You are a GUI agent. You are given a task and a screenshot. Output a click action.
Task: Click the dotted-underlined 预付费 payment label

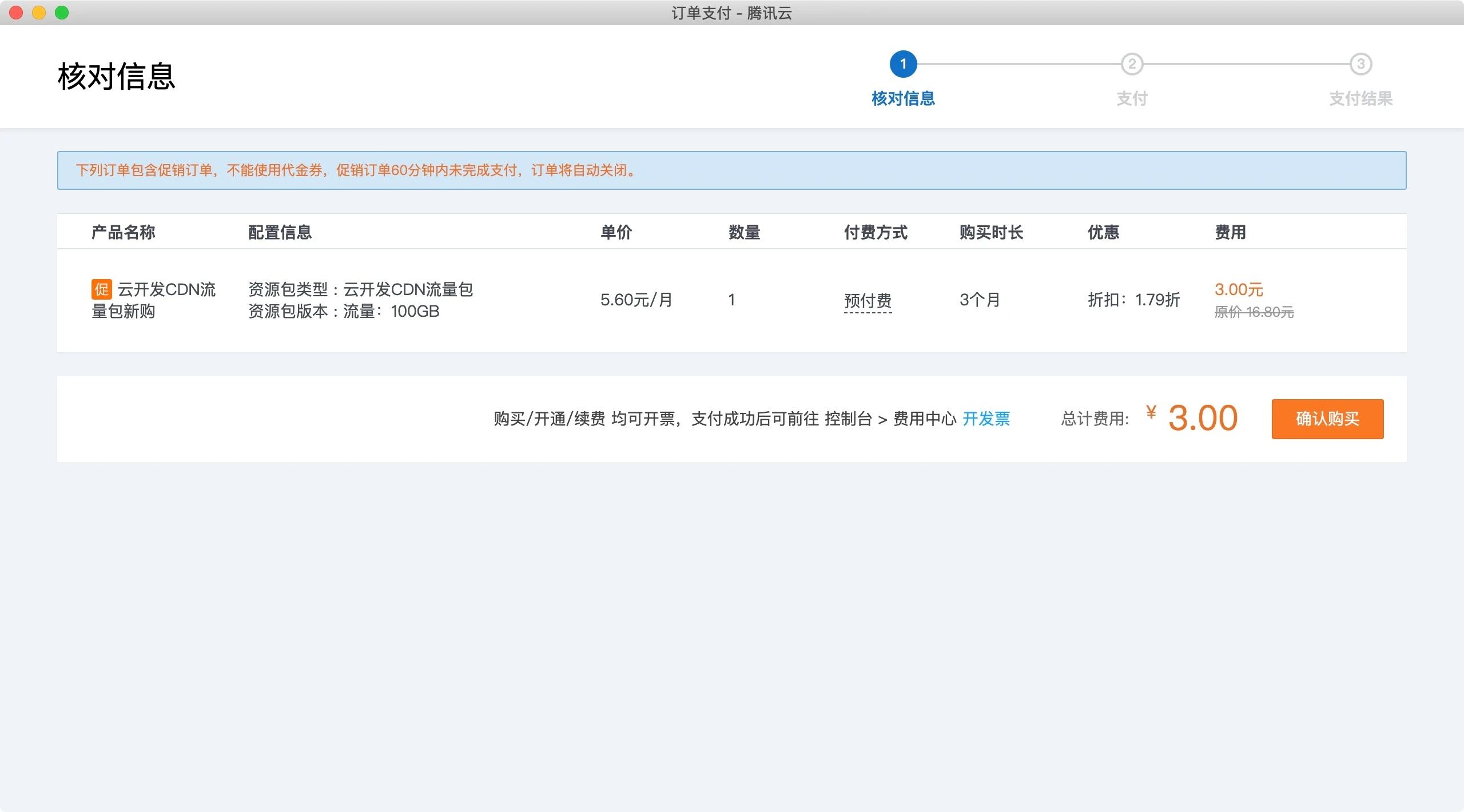pyautogui.click(x=868, y=300)
